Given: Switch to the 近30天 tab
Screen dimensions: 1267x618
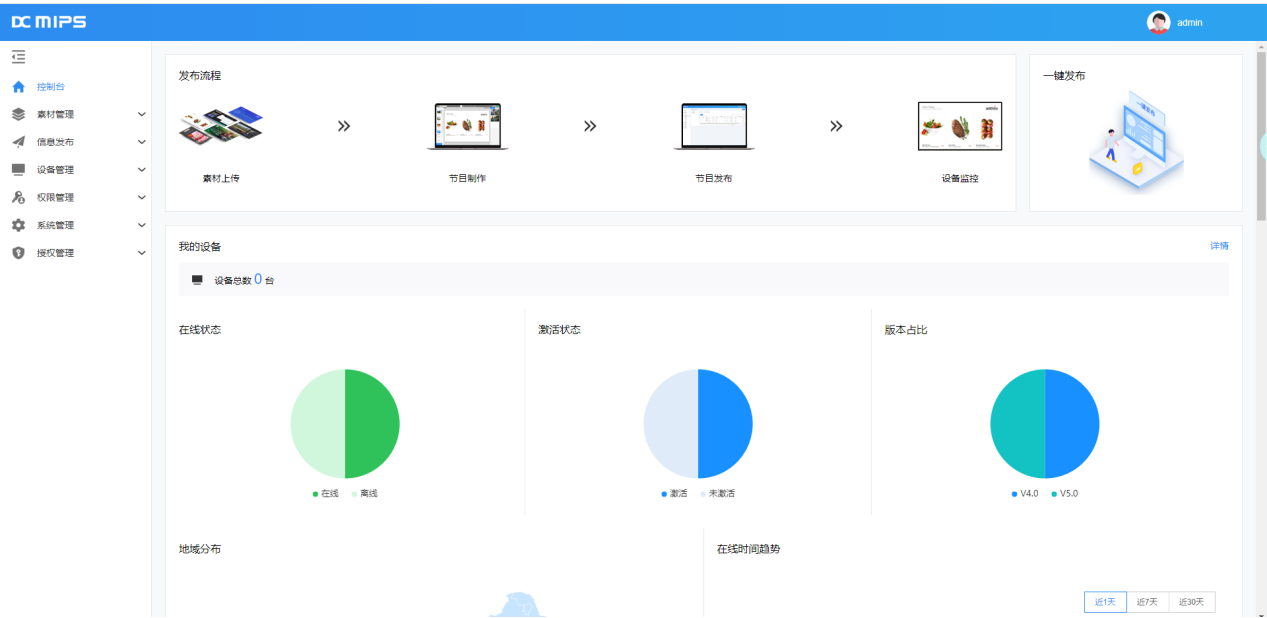Looking at the screenshot, I should (1191, 602).
